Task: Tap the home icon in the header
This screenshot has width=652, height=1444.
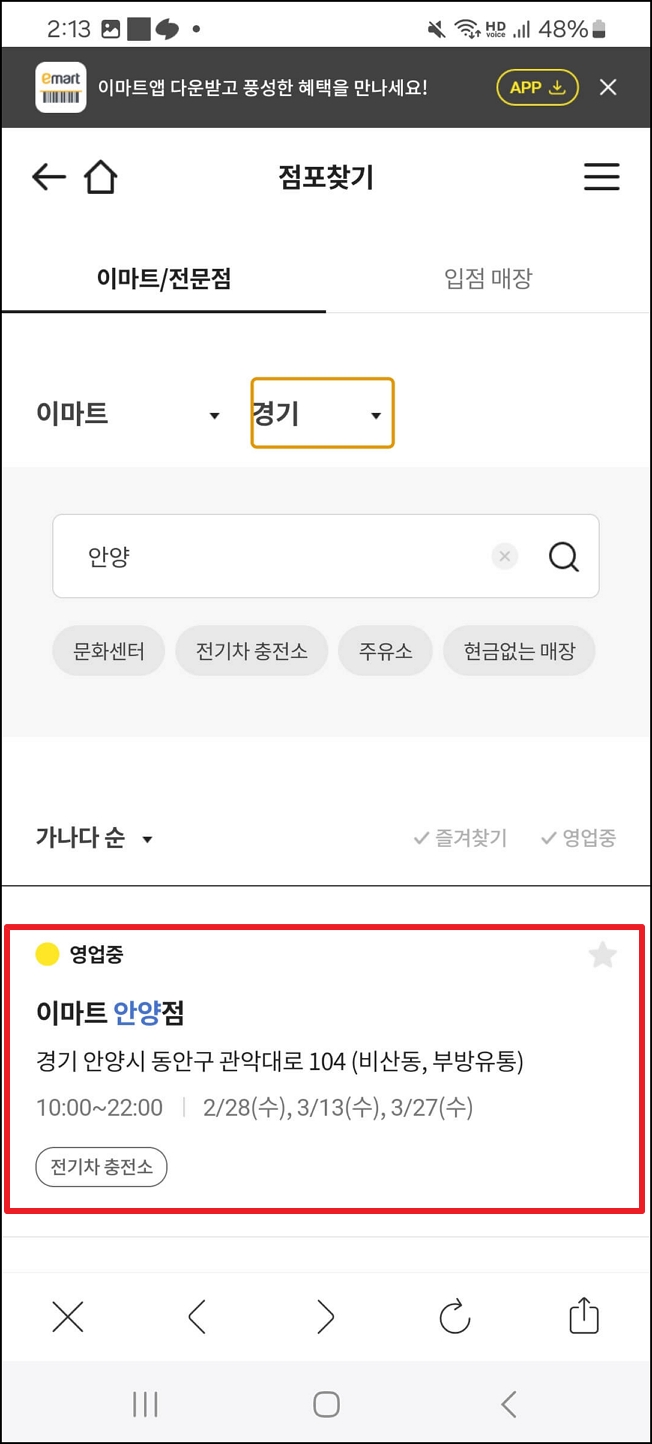Action: pyautogui.click(x=98, y=176)
